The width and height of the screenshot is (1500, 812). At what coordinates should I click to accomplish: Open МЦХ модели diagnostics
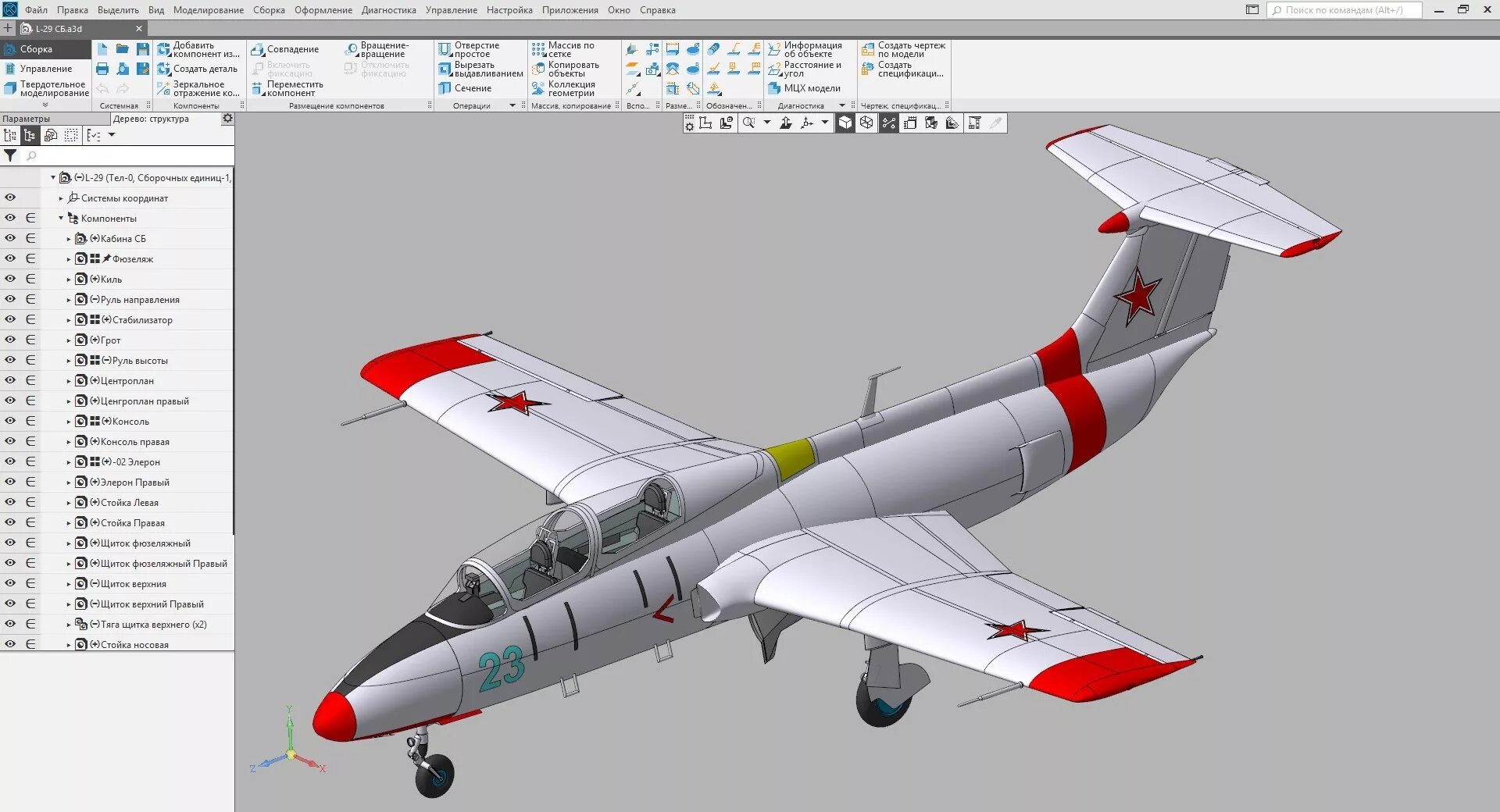click(x=804, y=88)
